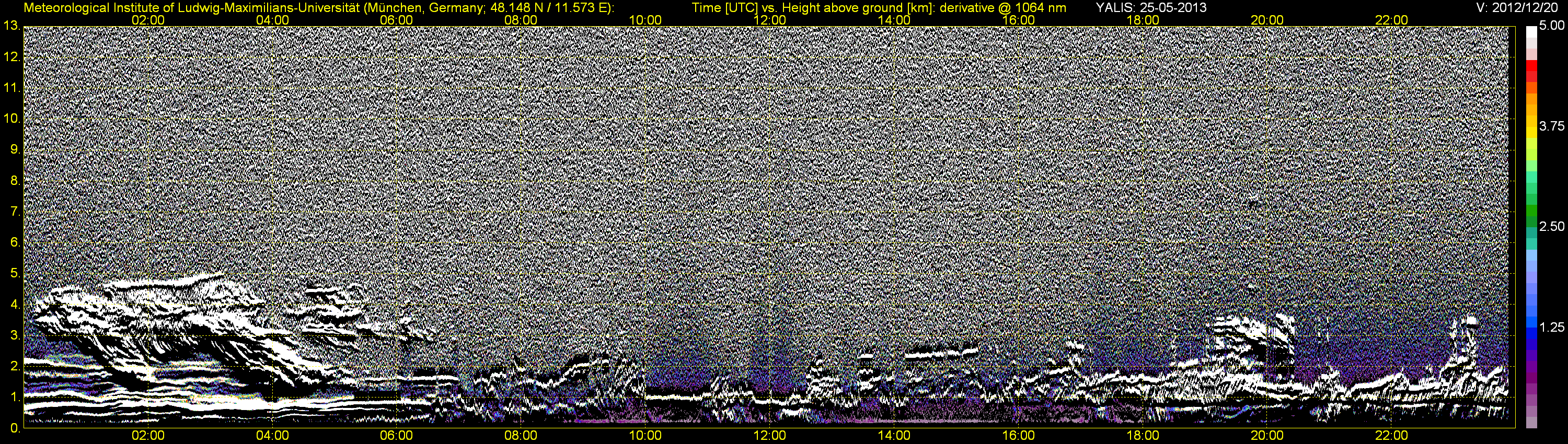Screen dimensions: 1568x444
Task: Click the 10 km height axis label
Action: coord(11,119)
